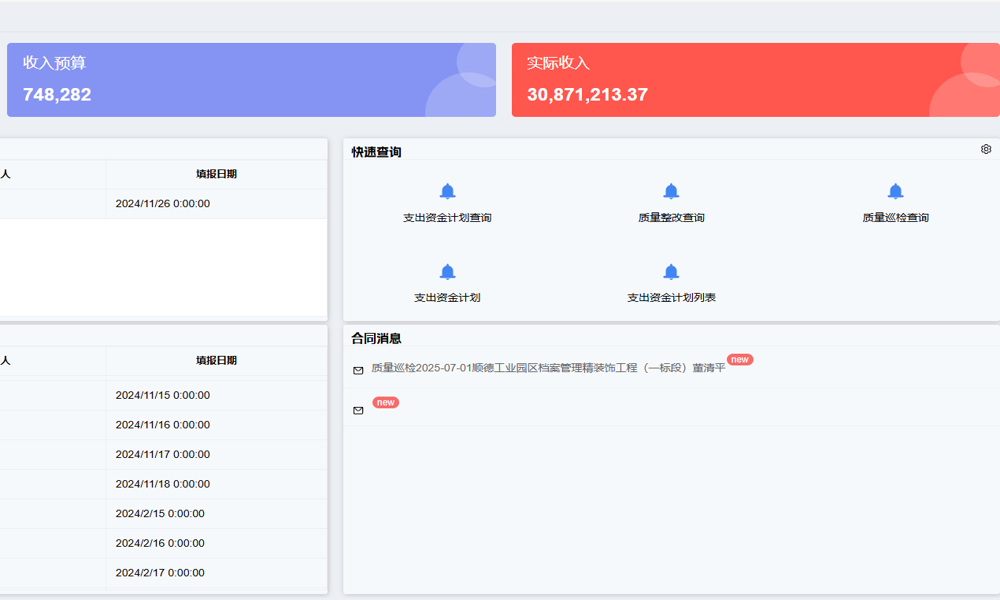The width and height of the screenshot is (1000, 600).
Task: Open the 质量巡检2025-07-01 contract message
Action: pyautogui.click(x=547, y=368)
